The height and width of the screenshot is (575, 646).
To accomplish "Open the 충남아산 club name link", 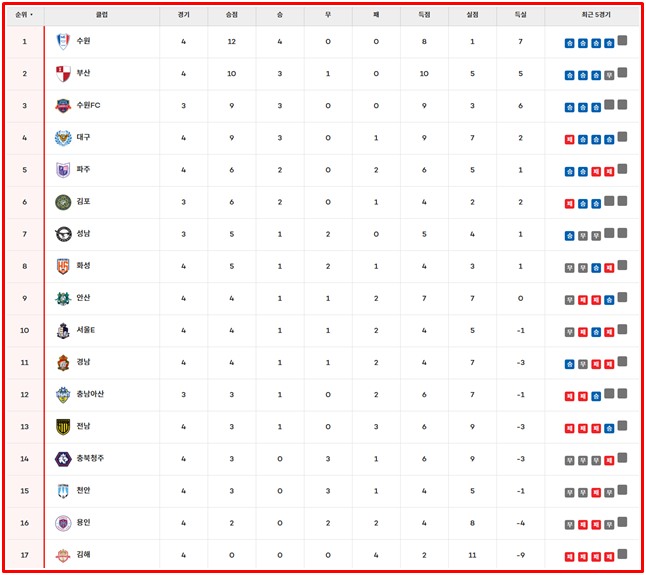I will tap(90, 394).
